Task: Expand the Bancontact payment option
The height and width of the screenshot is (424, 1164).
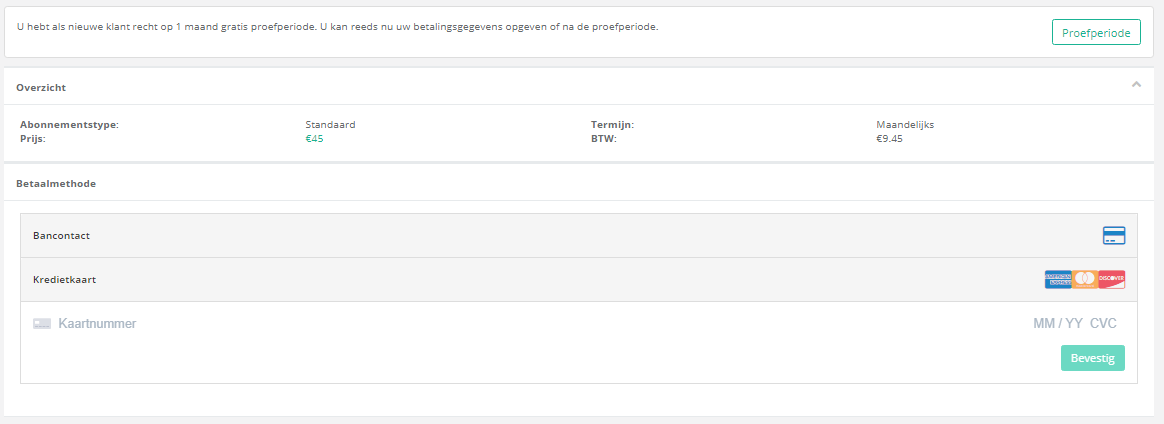Action: click(62, 236)
